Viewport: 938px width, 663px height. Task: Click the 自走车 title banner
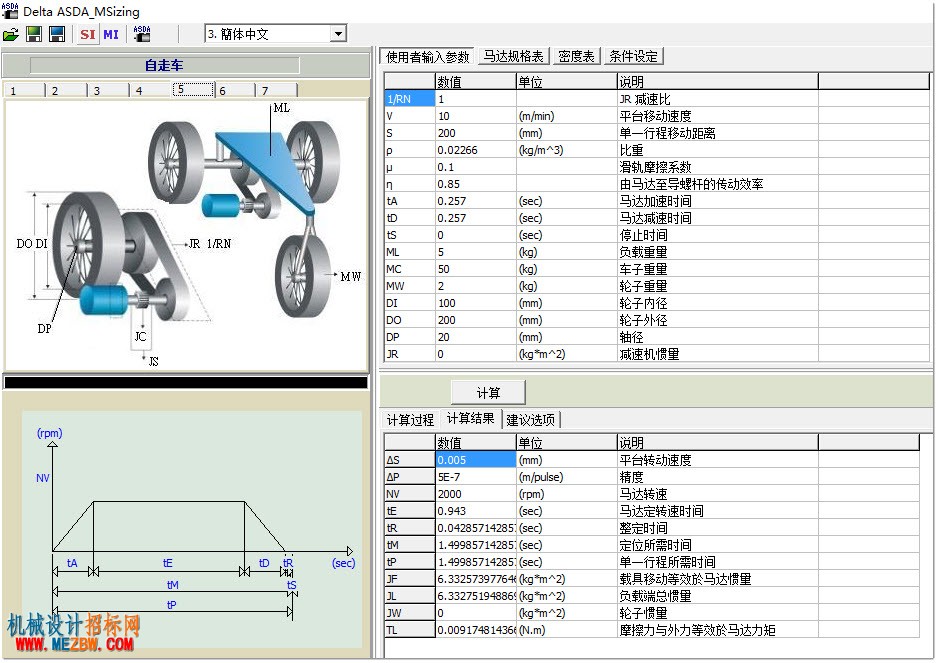[165, 65]
